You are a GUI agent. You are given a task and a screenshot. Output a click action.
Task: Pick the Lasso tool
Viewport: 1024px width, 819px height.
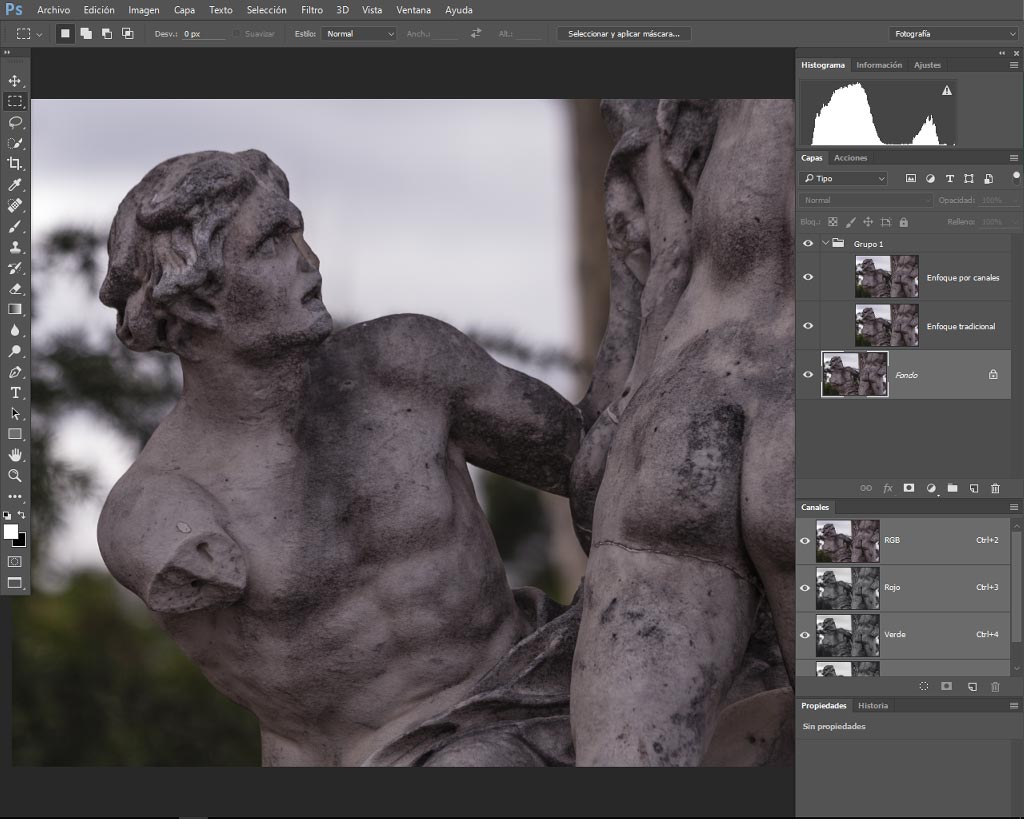[14, 122]
